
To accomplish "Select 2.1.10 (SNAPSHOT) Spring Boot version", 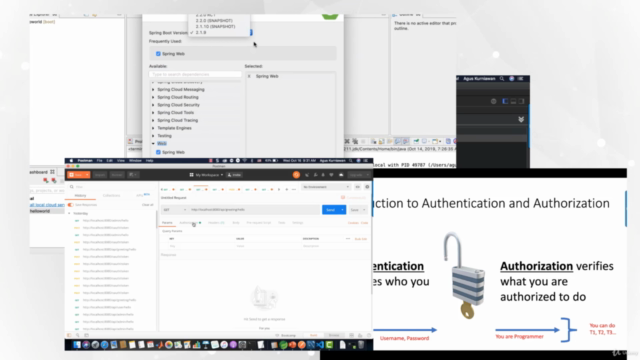I will [215, 27].
